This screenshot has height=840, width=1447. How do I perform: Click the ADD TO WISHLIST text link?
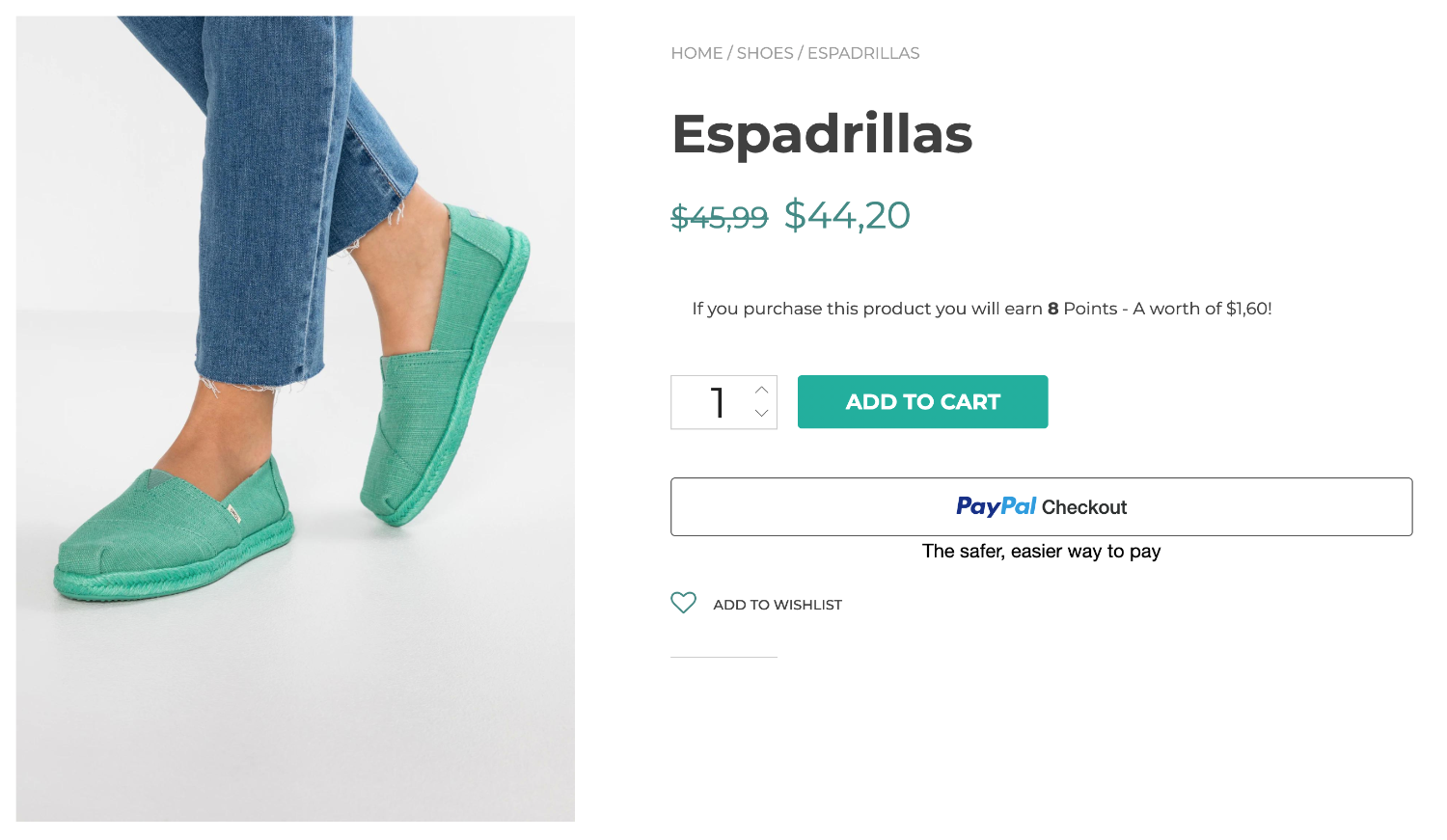[778, 605]
